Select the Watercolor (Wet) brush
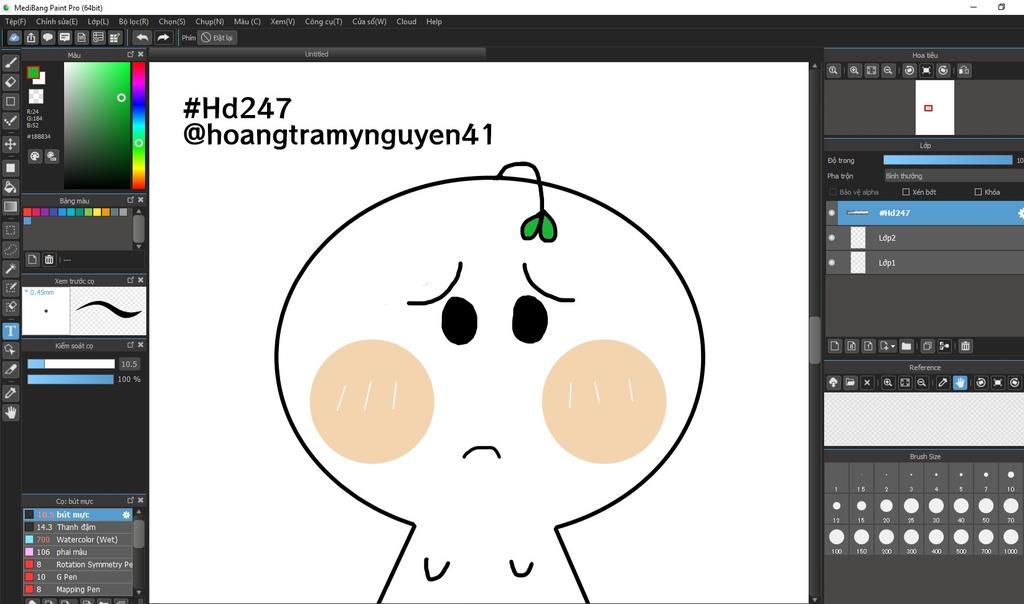 point(78,539)
